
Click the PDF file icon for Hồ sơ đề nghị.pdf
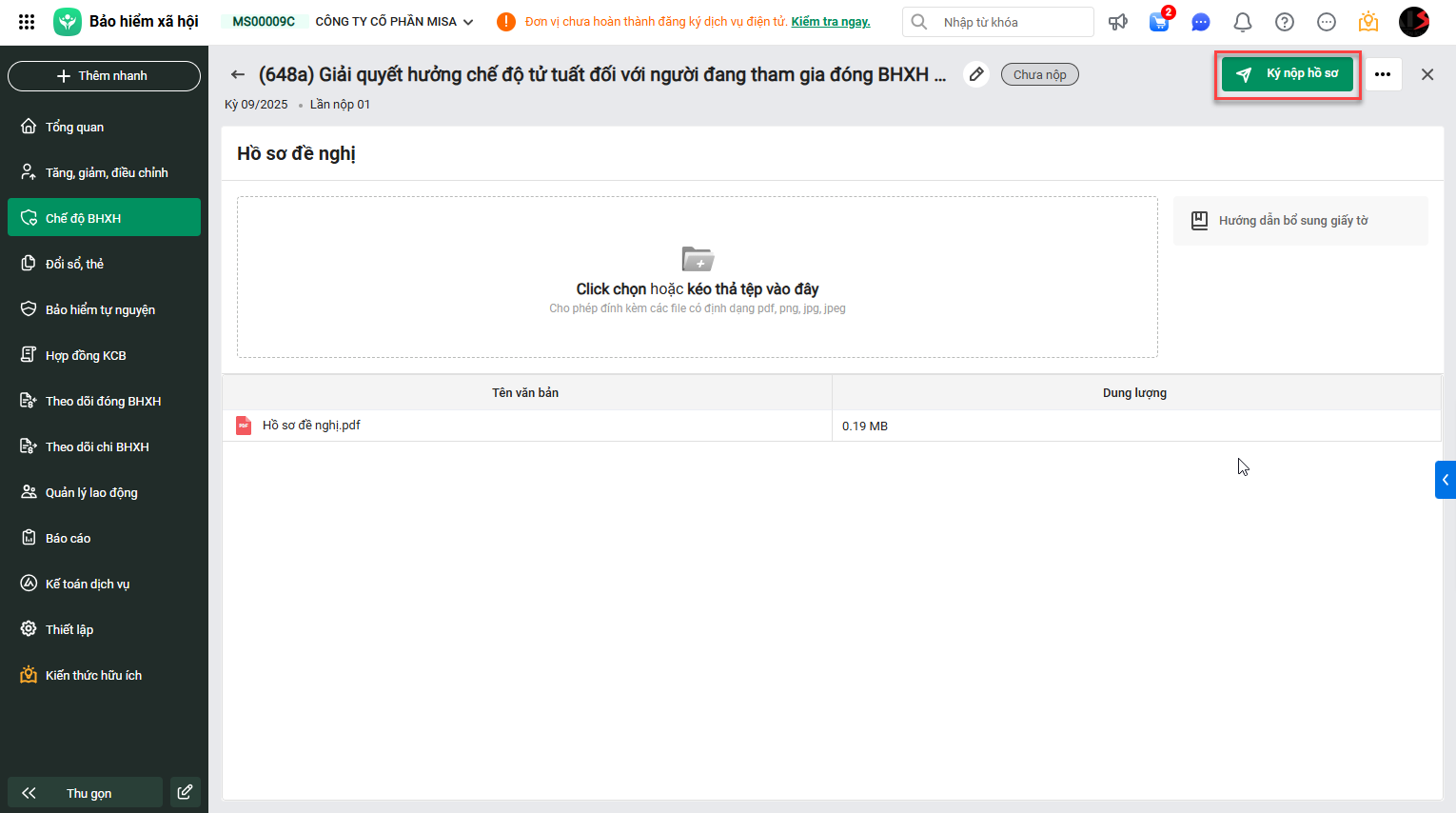point(244,426)
